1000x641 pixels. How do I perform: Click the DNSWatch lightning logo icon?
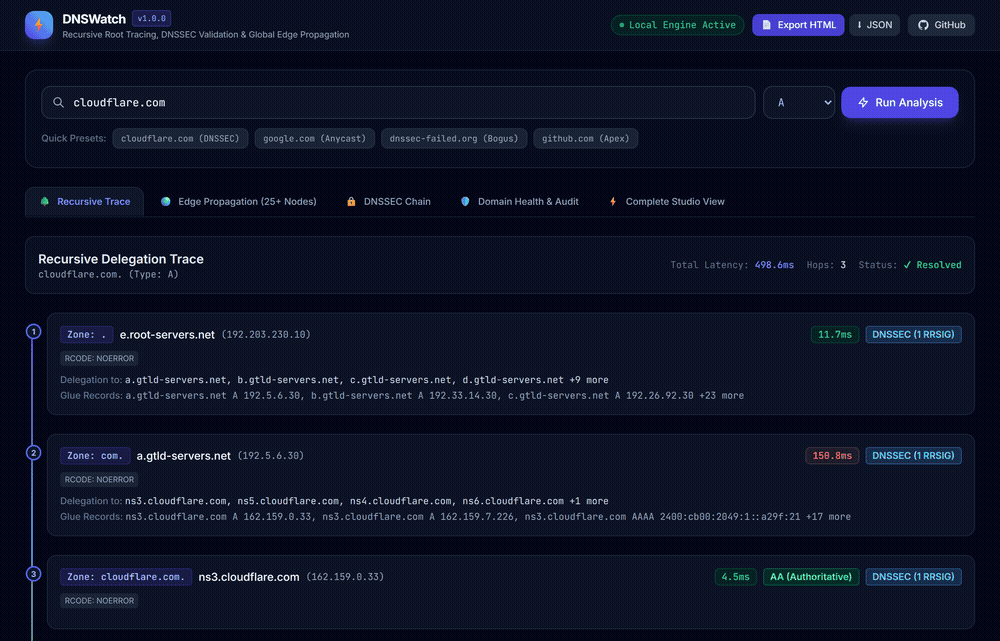point(39,25)
